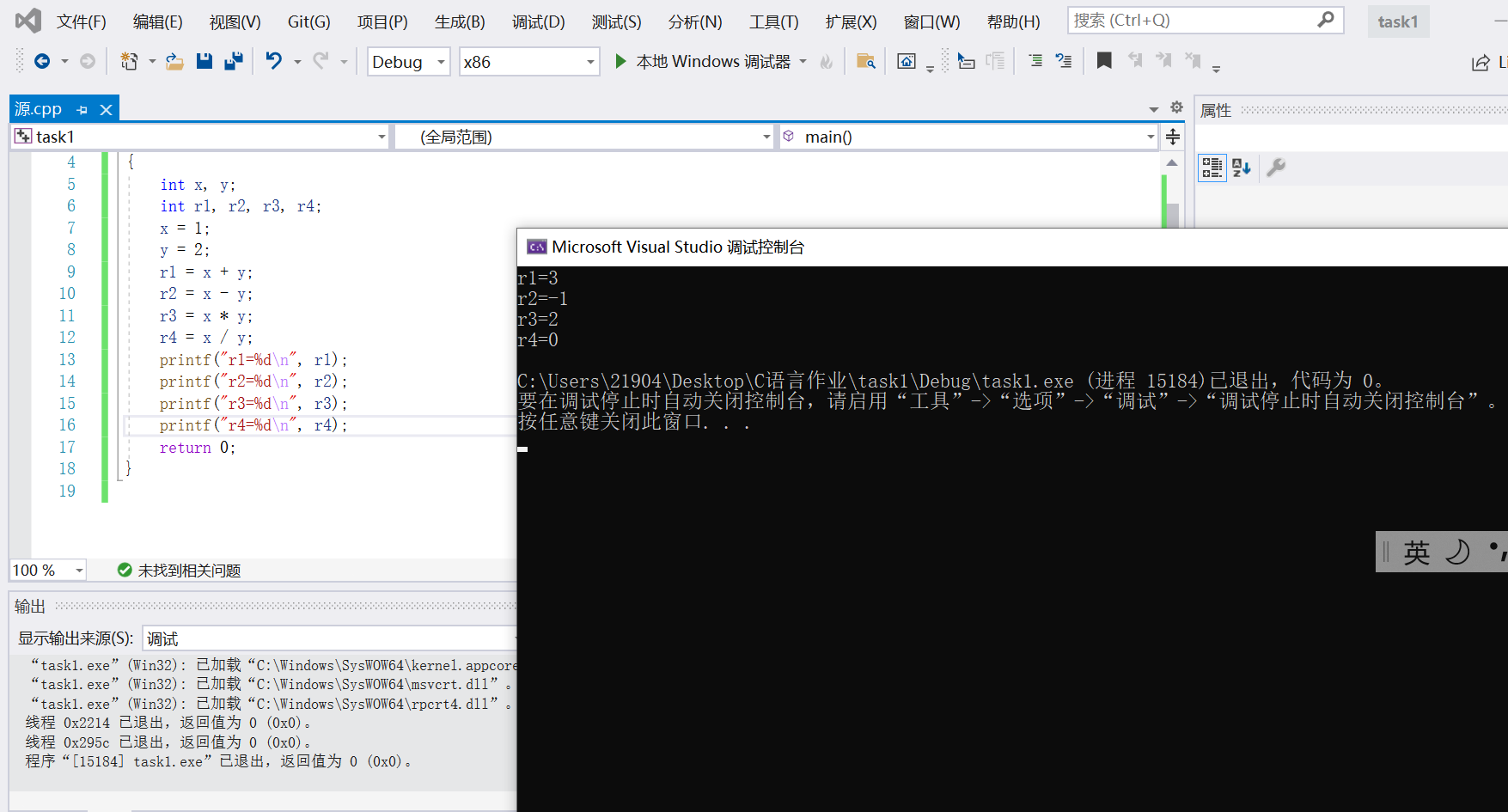The image size is (1508, 812).
Task: Open the 帮助(H) menu
Action: [x=1014, y=21]
